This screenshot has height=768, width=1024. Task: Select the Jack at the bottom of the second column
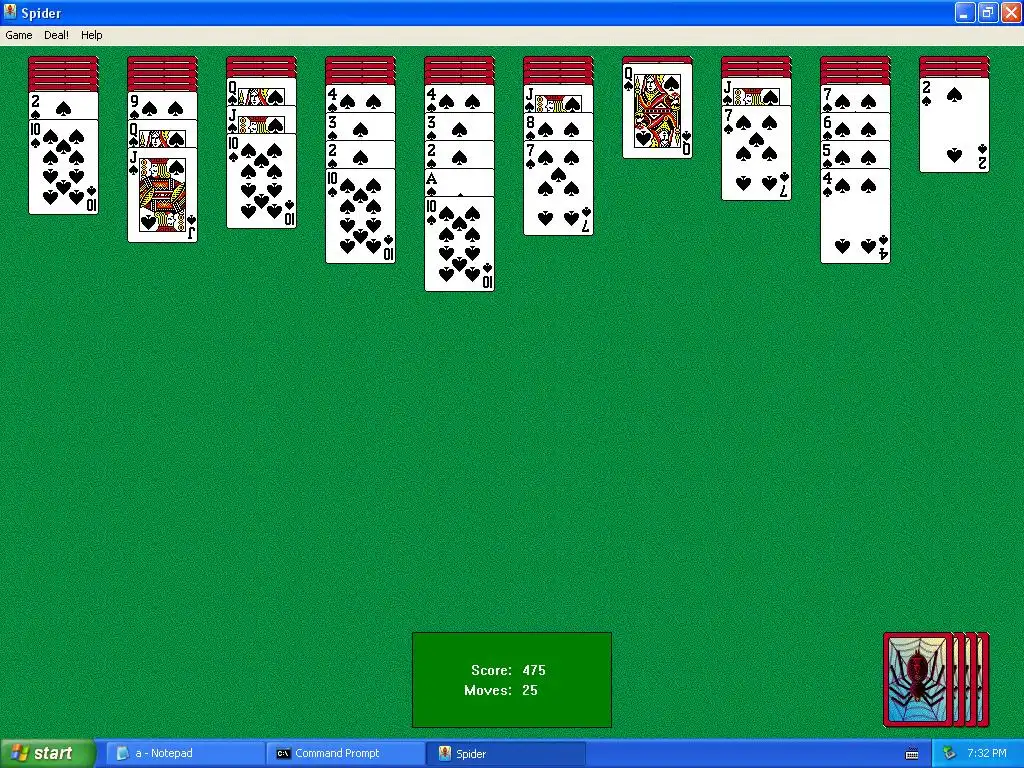pyautogui.click(x=162, y=195)
